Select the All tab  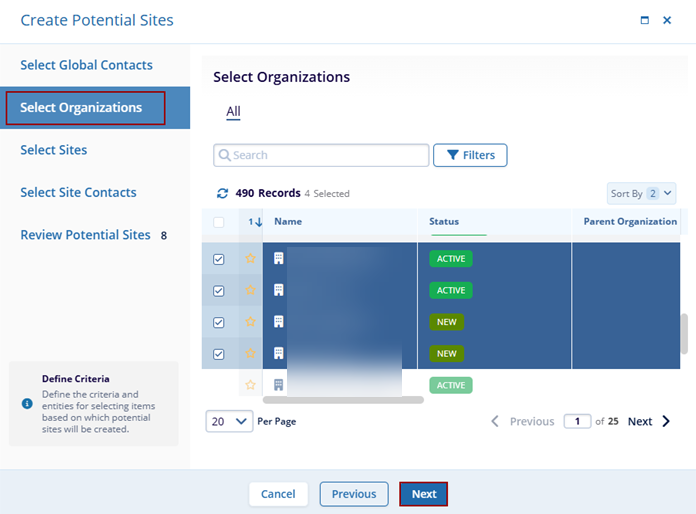[x=233, y=111]
